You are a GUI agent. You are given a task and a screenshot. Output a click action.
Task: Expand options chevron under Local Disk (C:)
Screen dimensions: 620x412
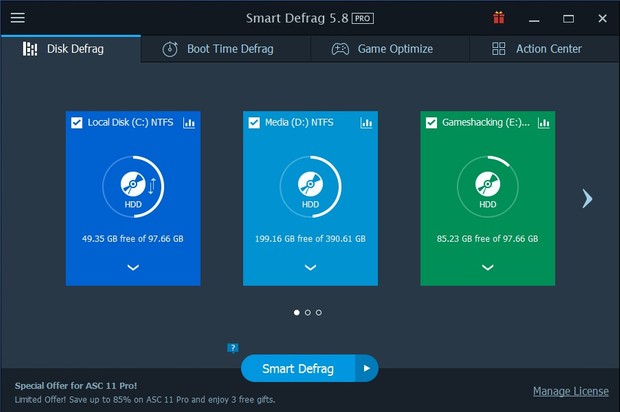pyautogui.click(x=133, y=268)
